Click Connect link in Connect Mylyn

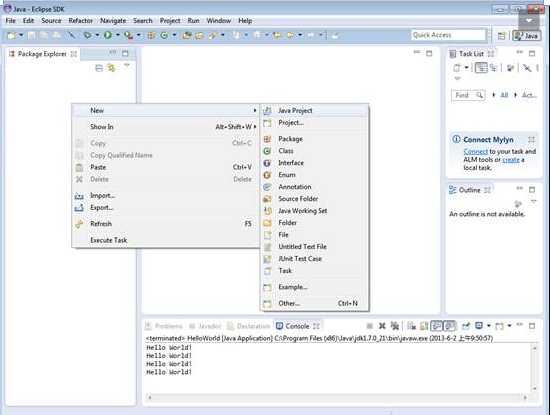476,152
